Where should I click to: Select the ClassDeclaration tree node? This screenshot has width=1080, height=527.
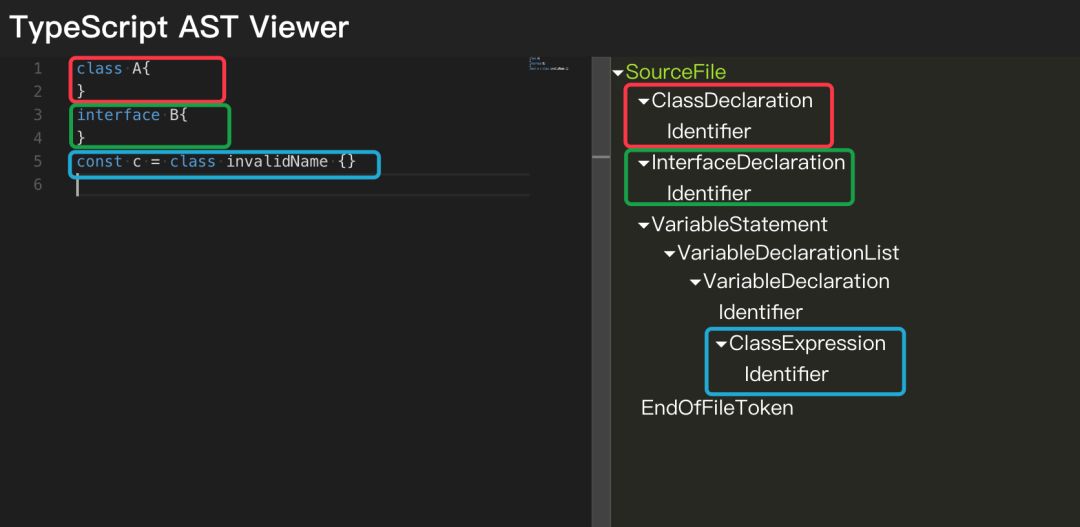[732, 101]
